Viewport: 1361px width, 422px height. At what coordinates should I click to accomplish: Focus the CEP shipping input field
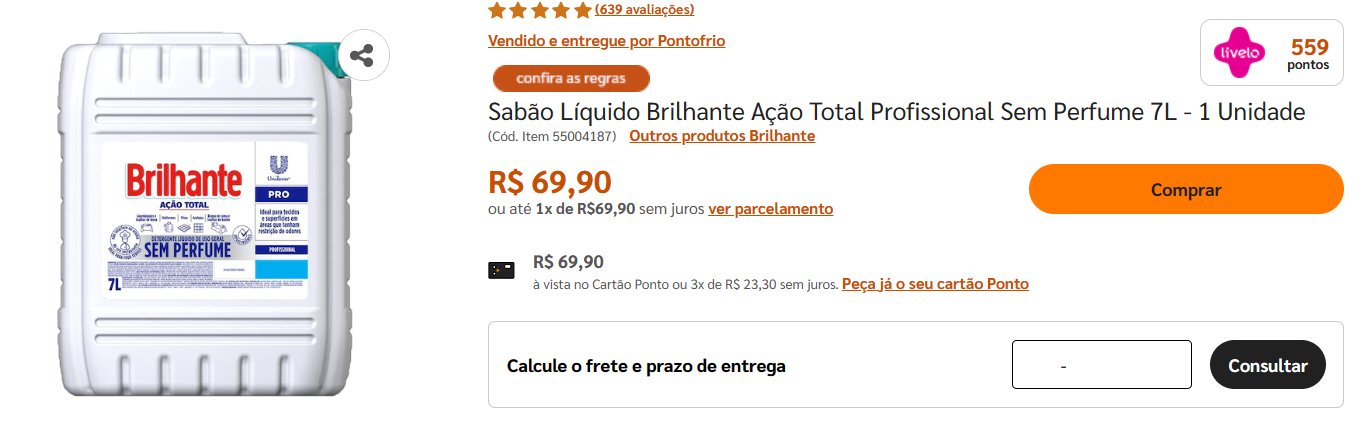click(x=1102, y=365)
